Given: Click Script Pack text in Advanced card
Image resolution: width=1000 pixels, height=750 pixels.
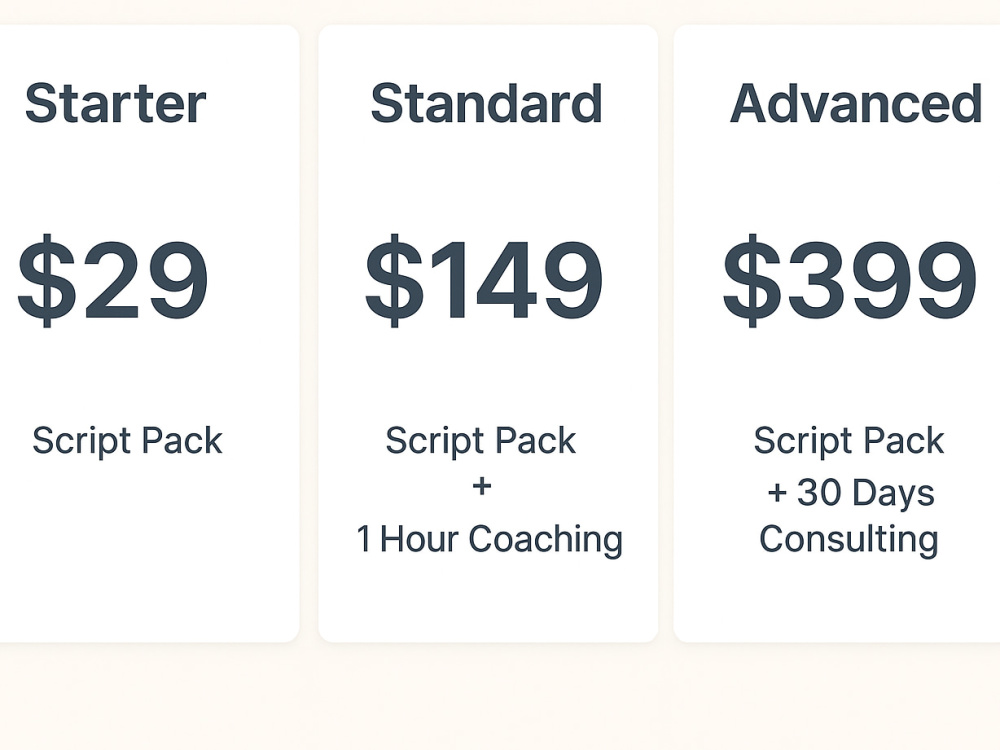Looking at the screenshot, I should 849,441.
